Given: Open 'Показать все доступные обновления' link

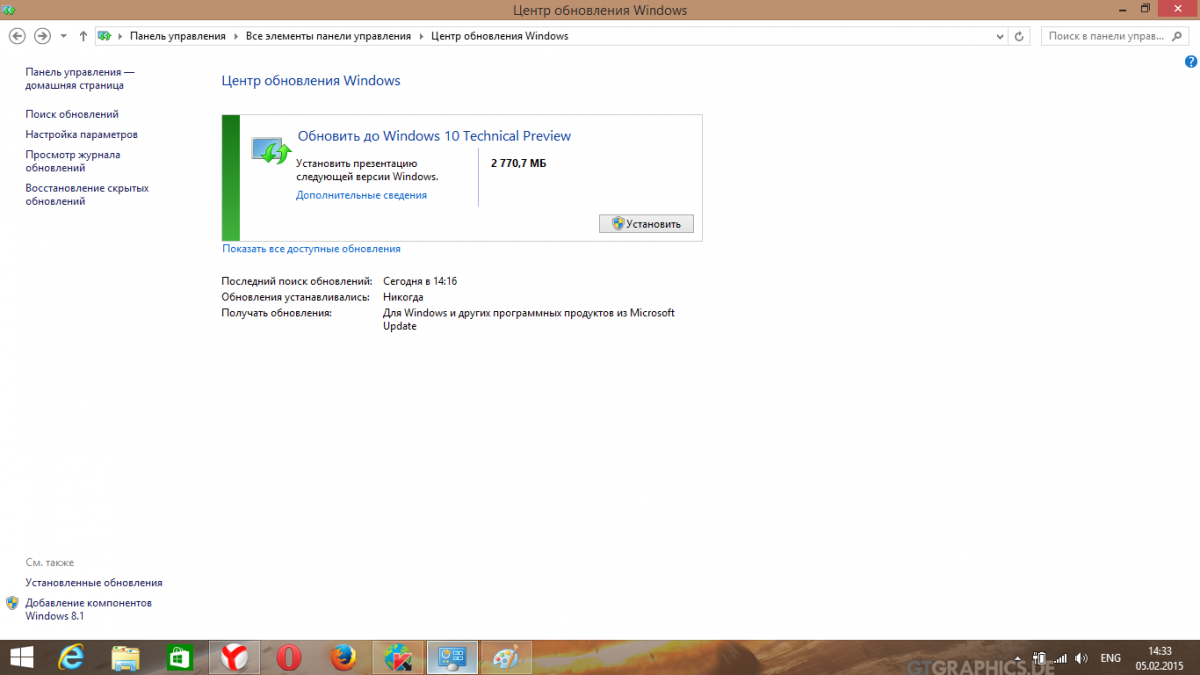Looking at the screenshot, I should pos(311,248).
